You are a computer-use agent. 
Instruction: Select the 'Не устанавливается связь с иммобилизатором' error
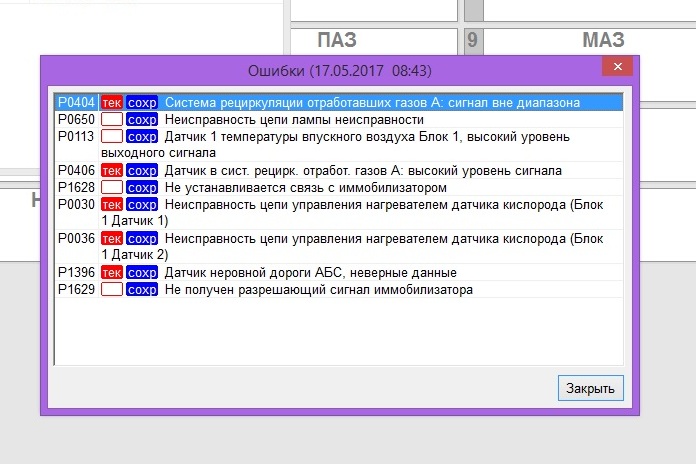click(x=305, y=187)
